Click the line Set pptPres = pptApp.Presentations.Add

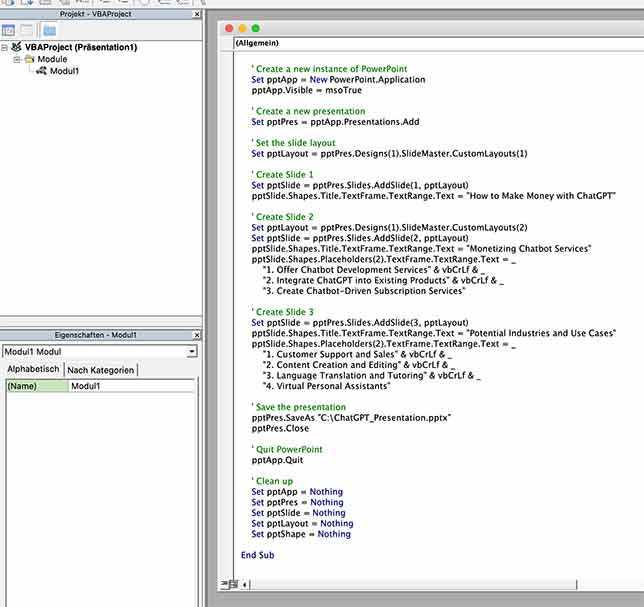coord(335,122)
